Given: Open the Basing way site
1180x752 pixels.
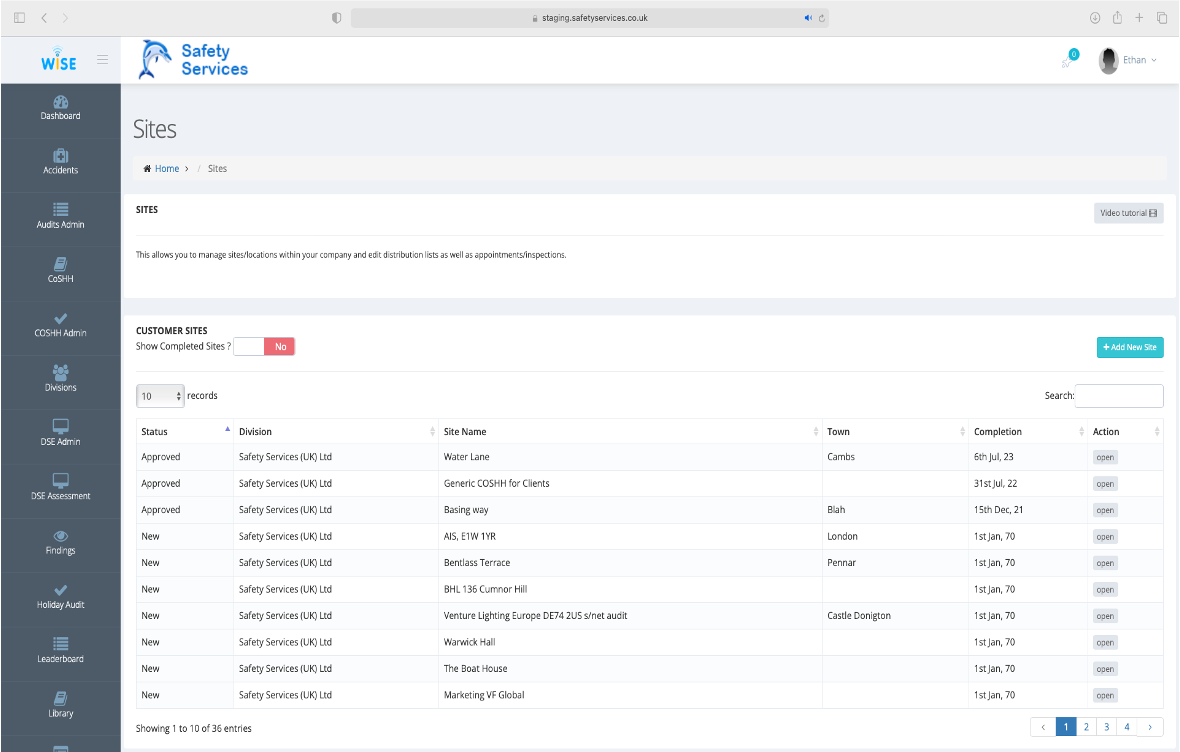Looking at the screenshot, I should point(1105,510).
